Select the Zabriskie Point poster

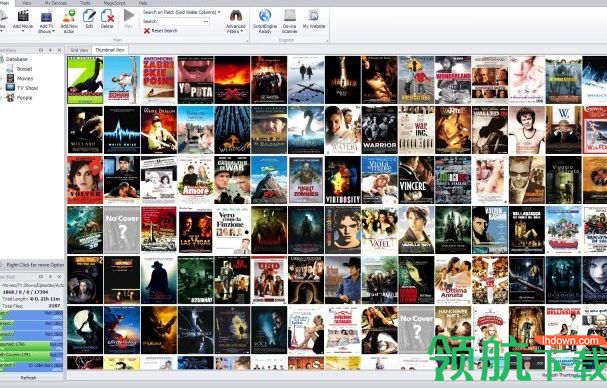[x=159, y=80]
